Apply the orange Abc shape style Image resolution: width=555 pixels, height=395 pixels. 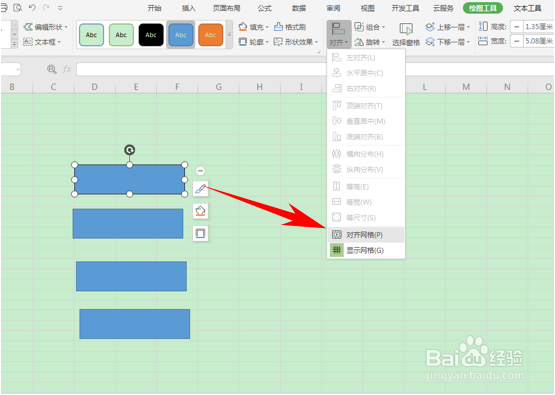211,35
